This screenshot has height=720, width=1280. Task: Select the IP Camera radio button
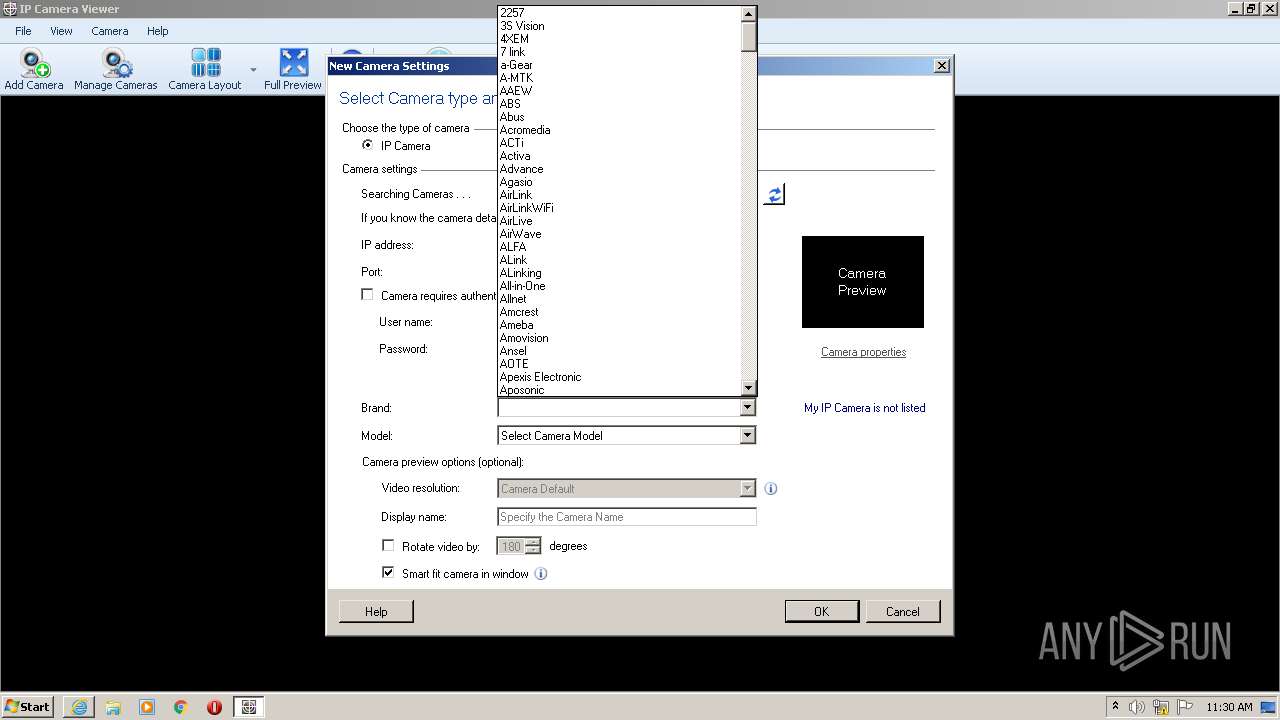tap(368, 145)
